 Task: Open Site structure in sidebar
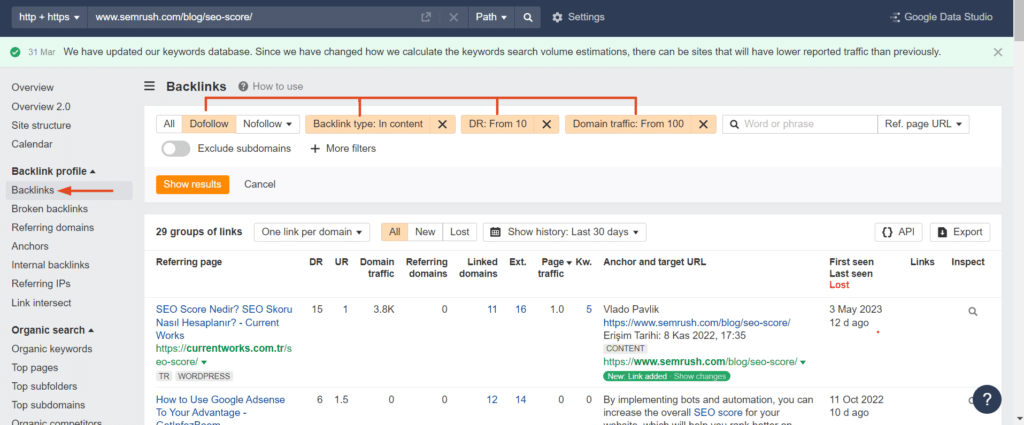41,125
